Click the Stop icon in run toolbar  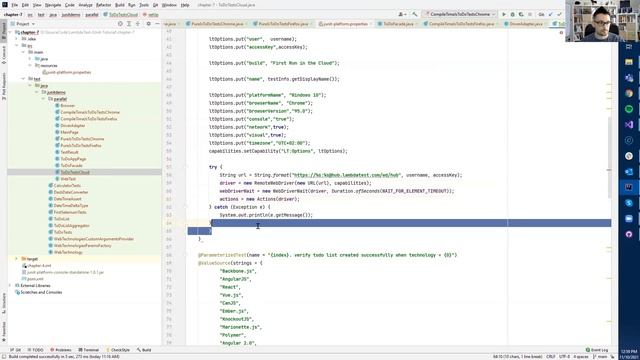point(530,14)
